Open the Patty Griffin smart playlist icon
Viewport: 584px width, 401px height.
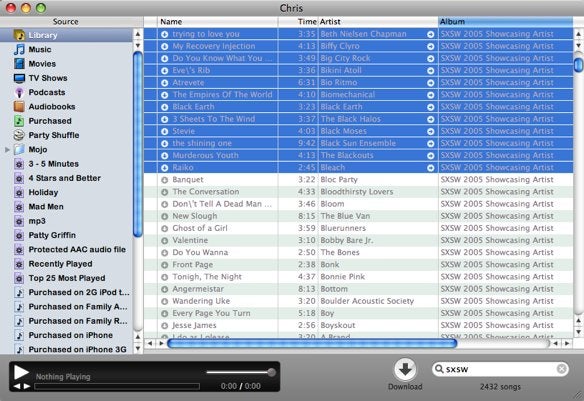click(x=19, y=235)
